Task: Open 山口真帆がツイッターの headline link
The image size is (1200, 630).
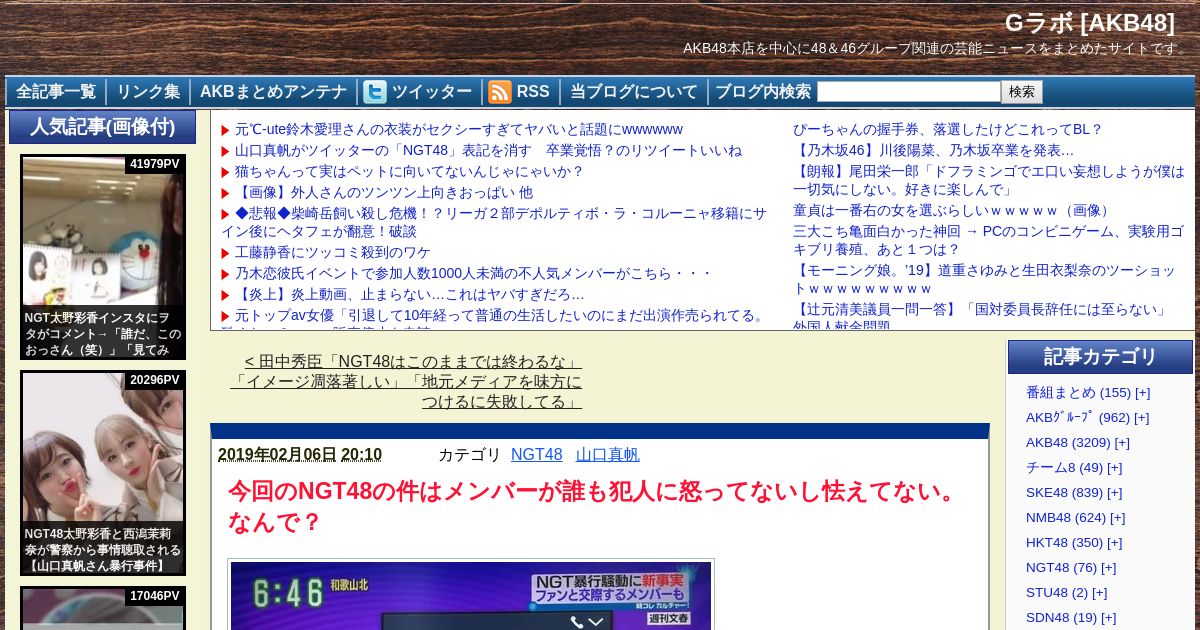Action: [x=488, y=150]
